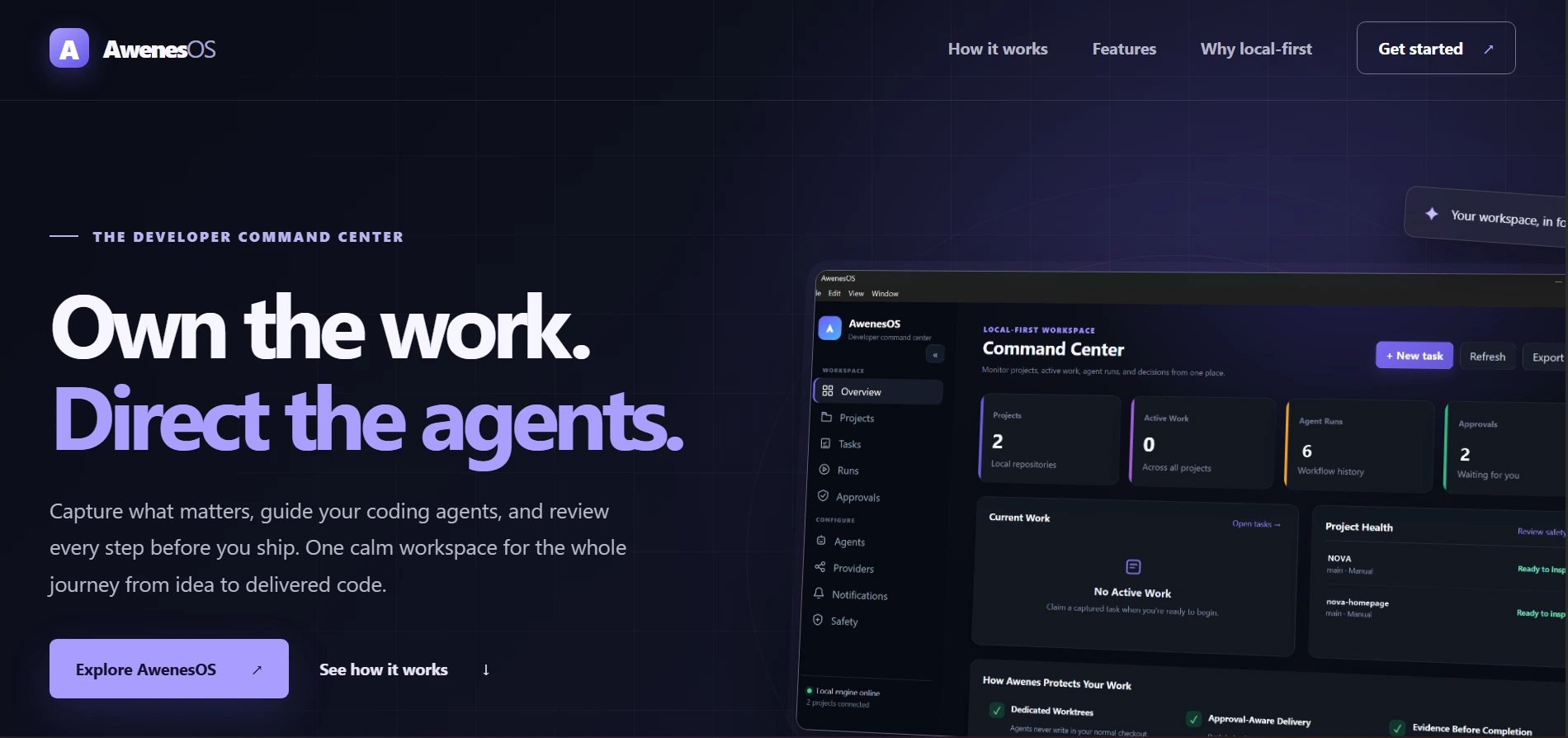
Task: Click the Approvals shield icon in sidebar
Action: (x=823, y=496)
